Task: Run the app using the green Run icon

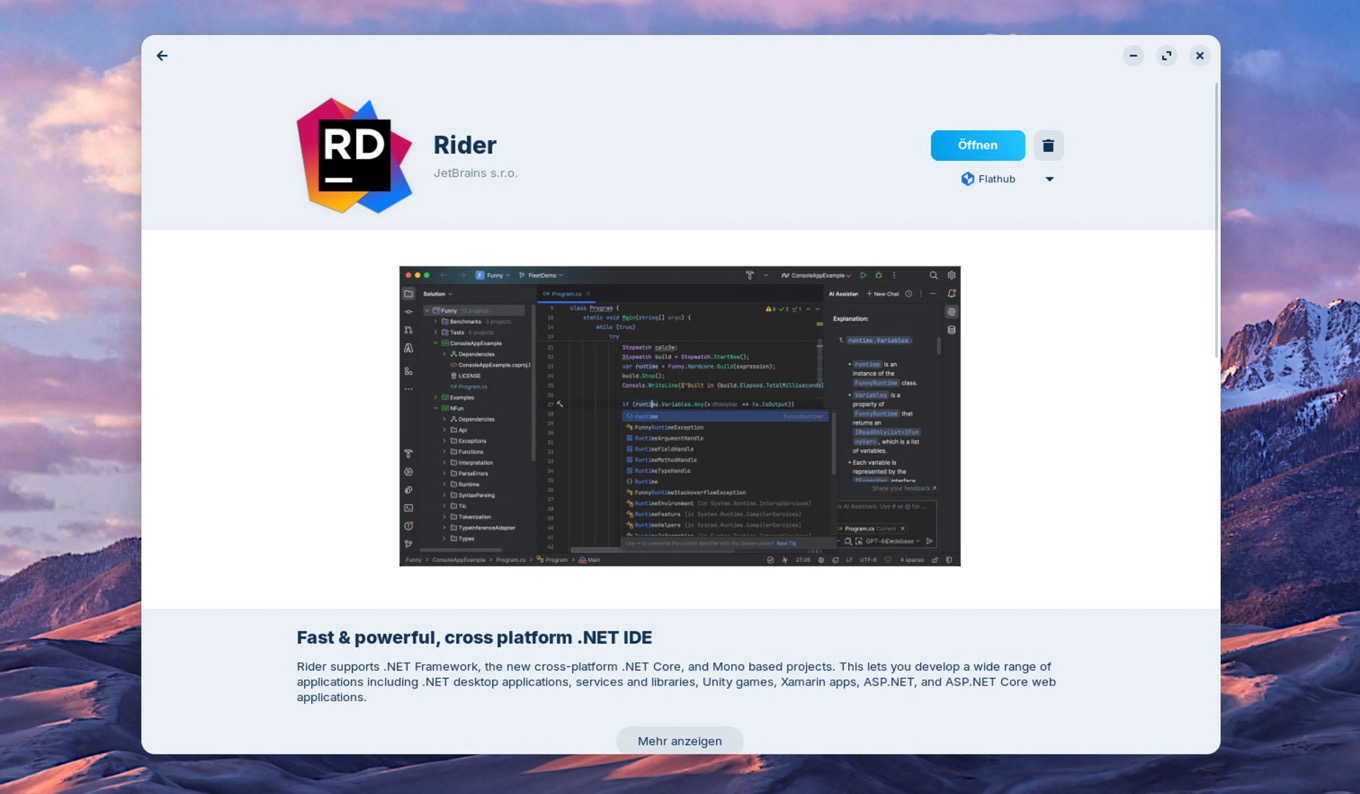Action: point(863,276)
